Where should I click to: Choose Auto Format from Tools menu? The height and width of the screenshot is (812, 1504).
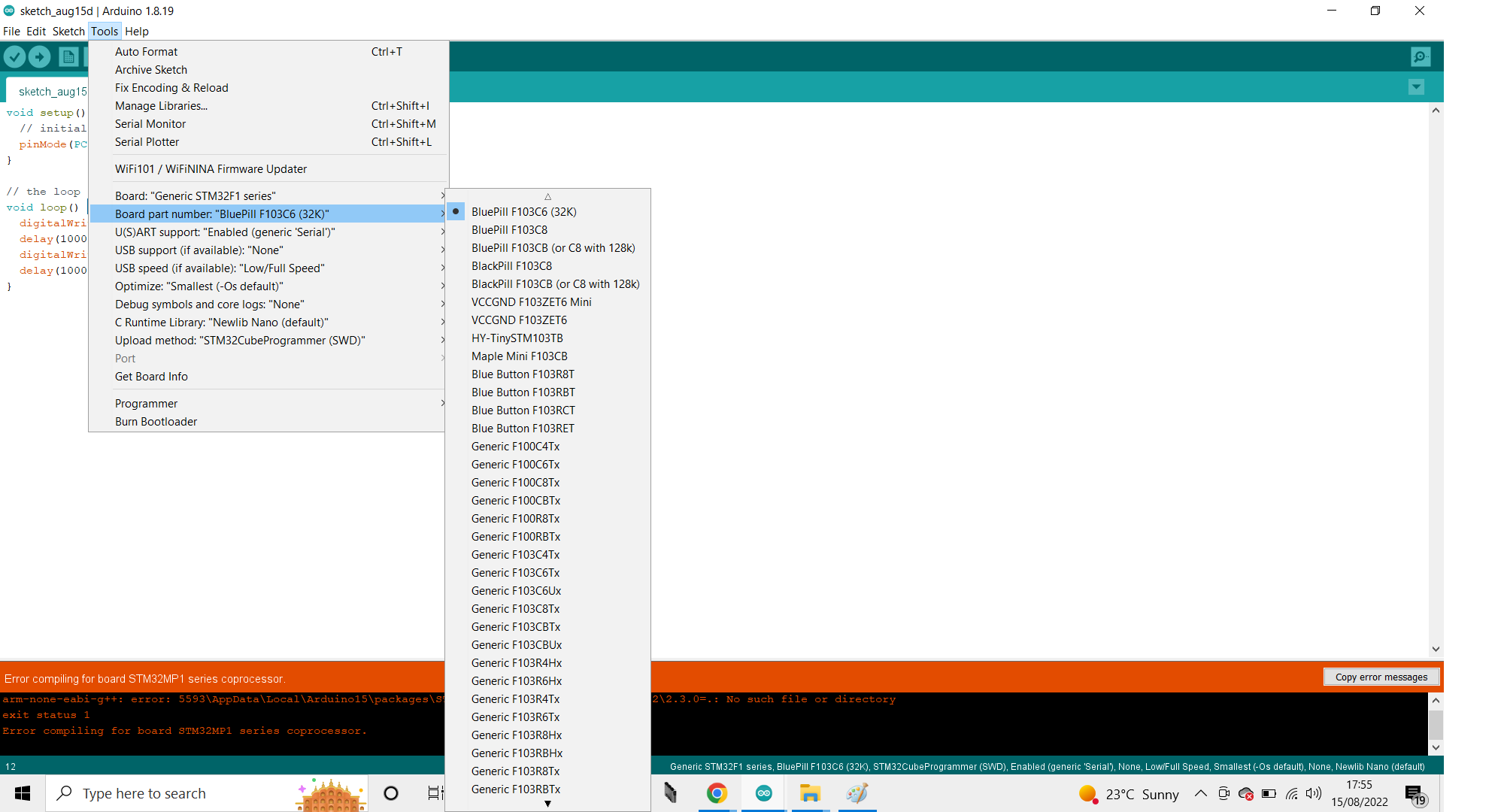pos(268,52)
